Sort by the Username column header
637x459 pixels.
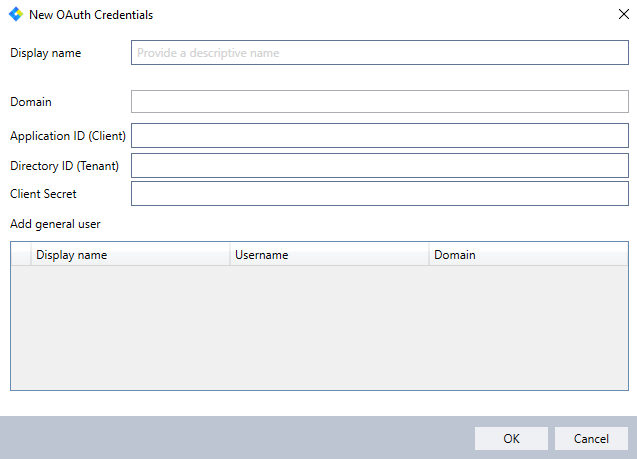pos(329,255)
